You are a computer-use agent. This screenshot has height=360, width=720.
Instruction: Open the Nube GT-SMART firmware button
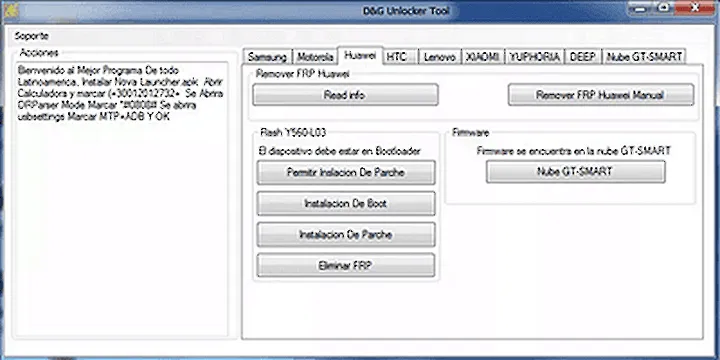point(575,172)
